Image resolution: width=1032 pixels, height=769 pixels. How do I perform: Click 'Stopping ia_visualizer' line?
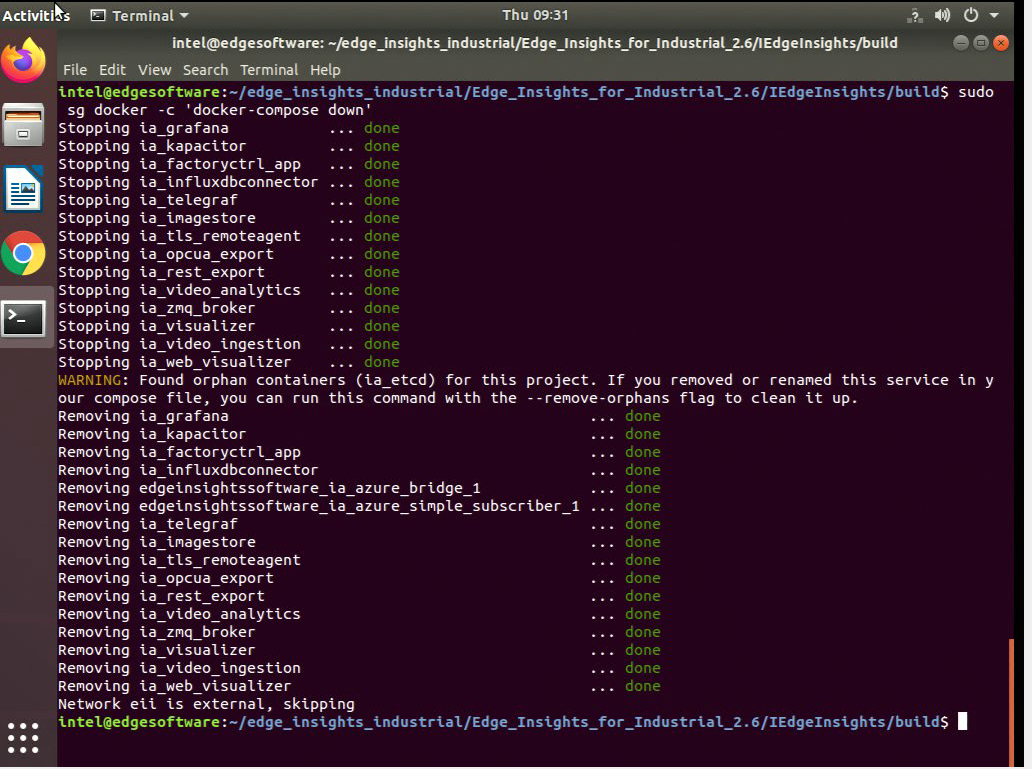228,326
